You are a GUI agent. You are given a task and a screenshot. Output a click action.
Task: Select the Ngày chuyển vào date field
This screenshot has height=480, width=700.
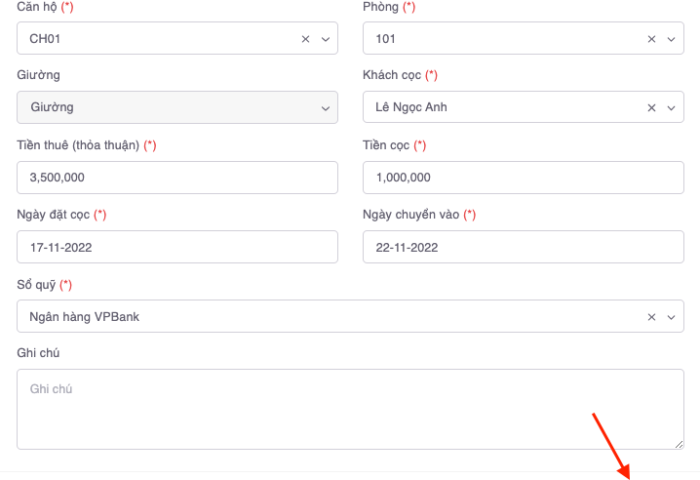(x=523, y=247)
